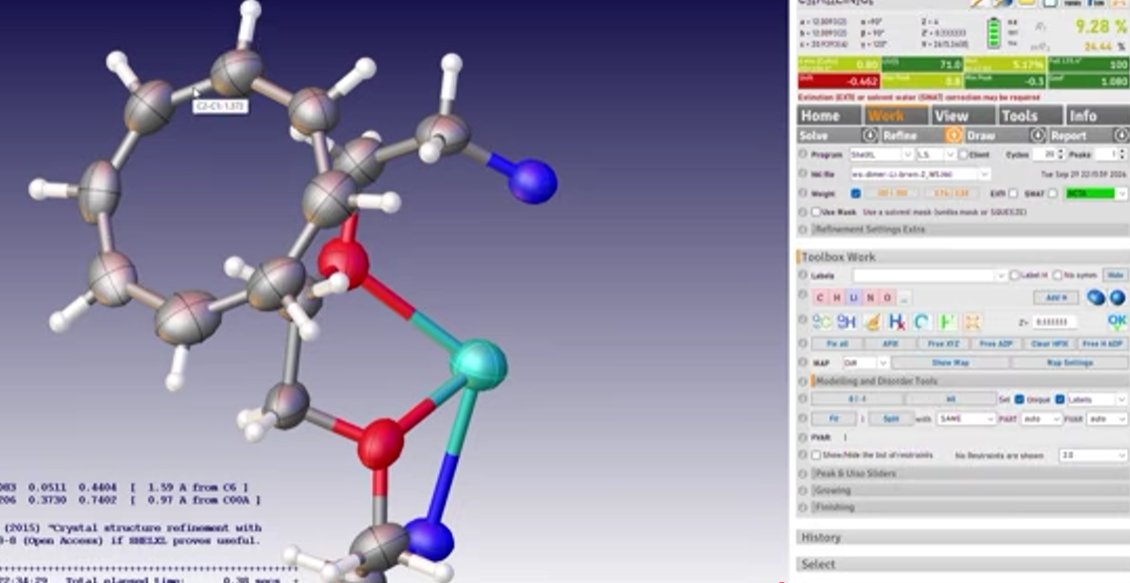Switch to sphere display via round blue icon

(1117, 297)
